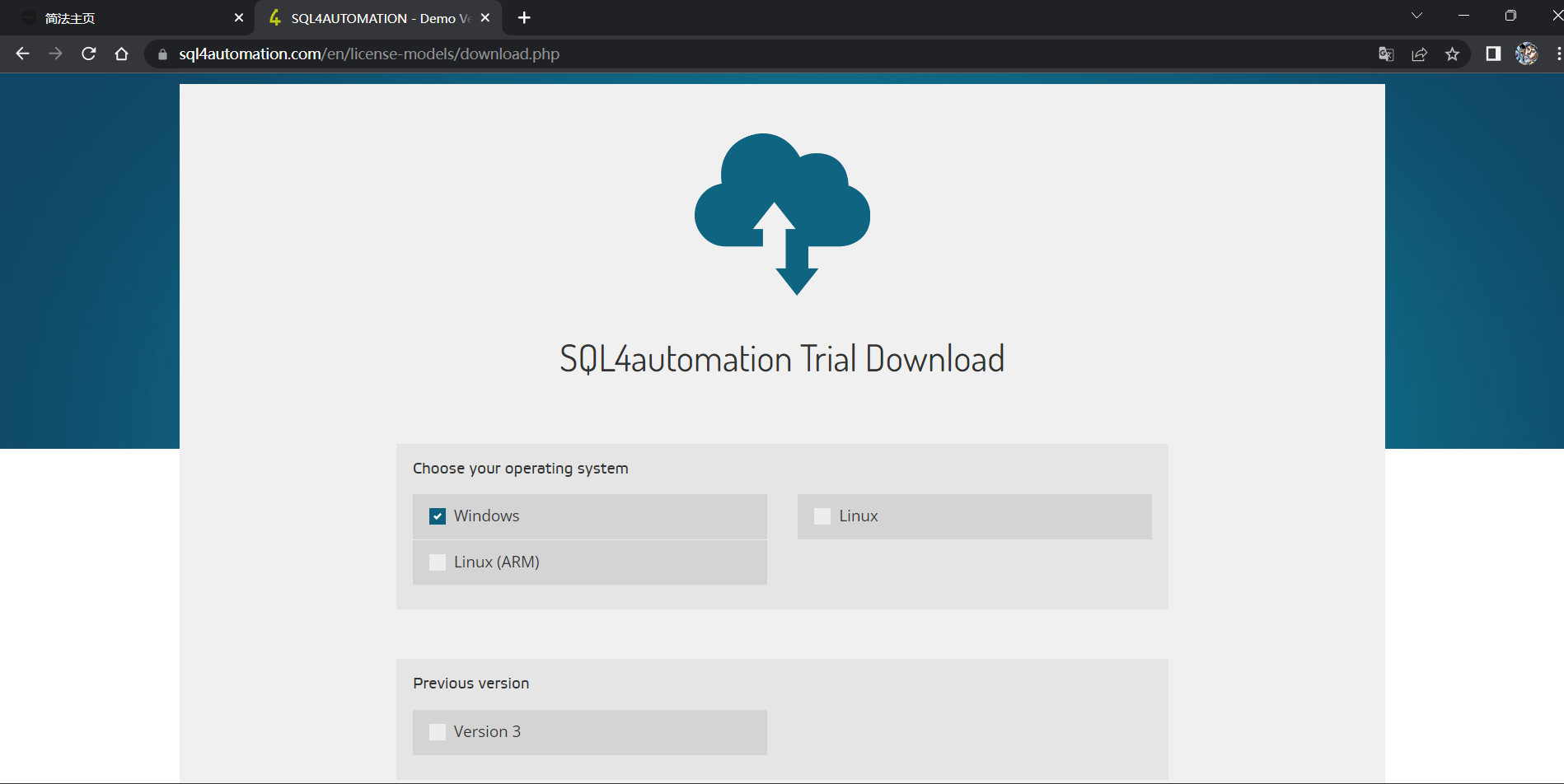Open the browser home page
The image size is (1564, 784).
(x=121, y=54)
